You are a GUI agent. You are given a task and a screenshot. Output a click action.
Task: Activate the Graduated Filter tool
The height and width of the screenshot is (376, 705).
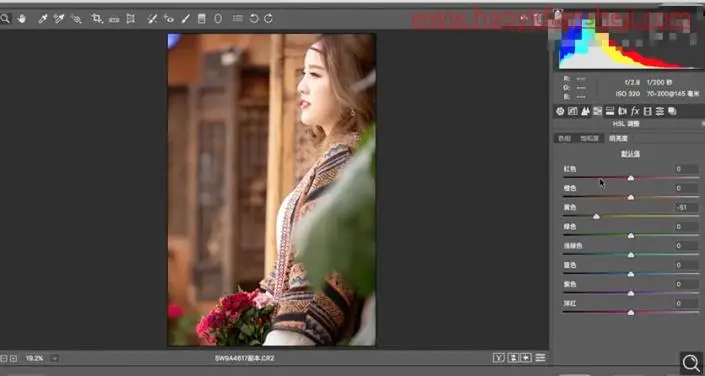click(x=201, y=18)
